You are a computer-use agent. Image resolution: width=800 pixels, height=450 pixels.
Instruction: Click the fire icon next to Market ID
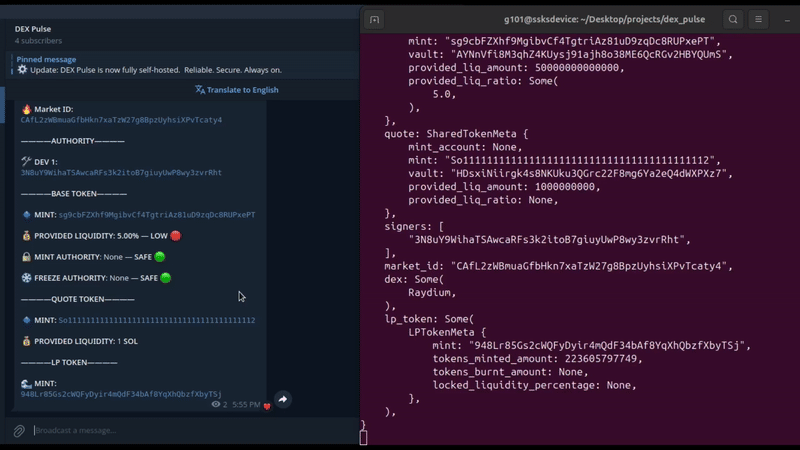[27, 109]
